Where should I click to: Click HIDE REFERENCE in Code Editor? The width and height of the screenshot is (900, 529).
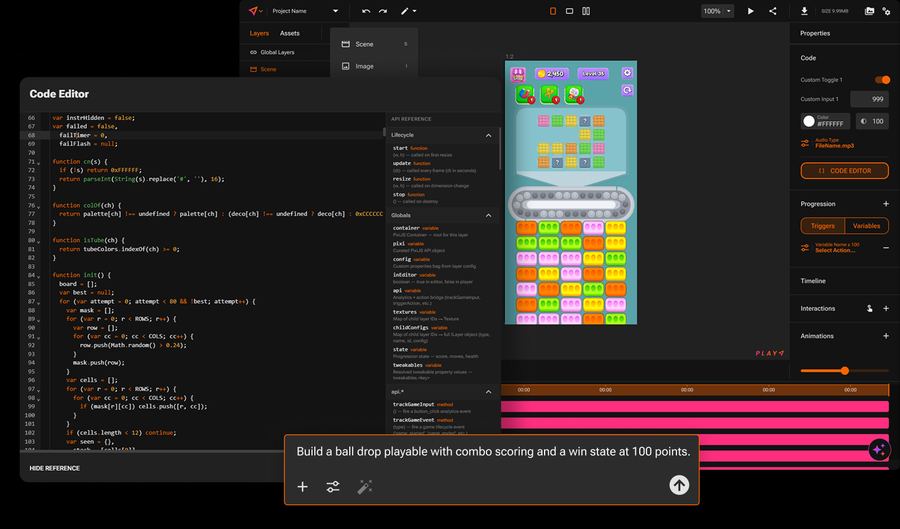click(x=55, y=468)
